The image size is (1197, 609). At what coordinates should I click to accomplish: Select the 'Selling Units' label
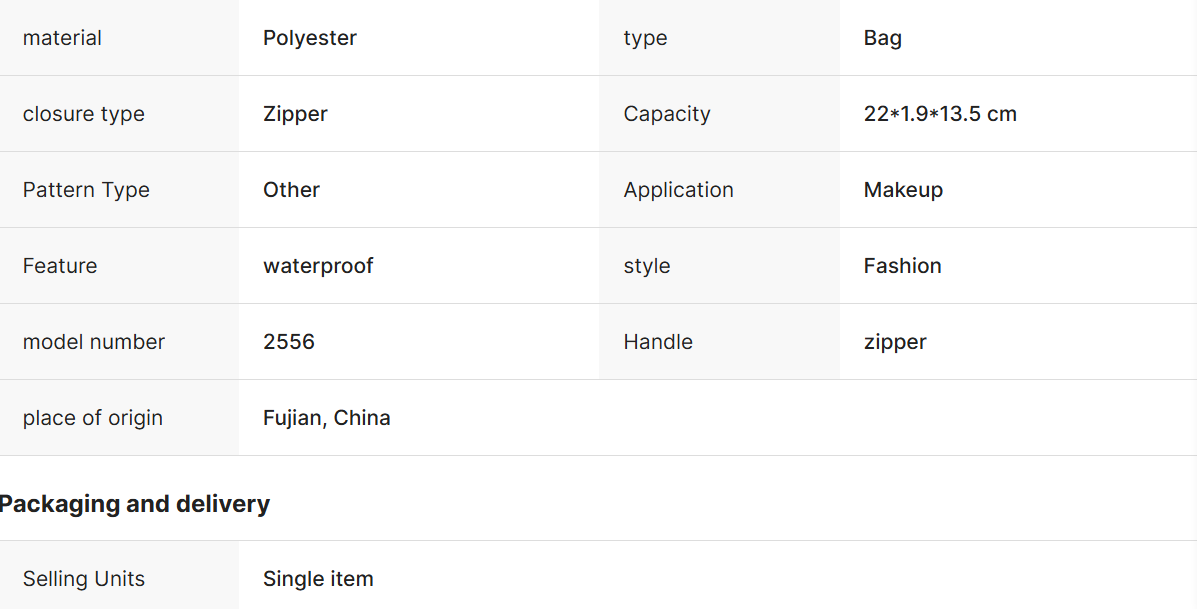(x=84, y=579)
